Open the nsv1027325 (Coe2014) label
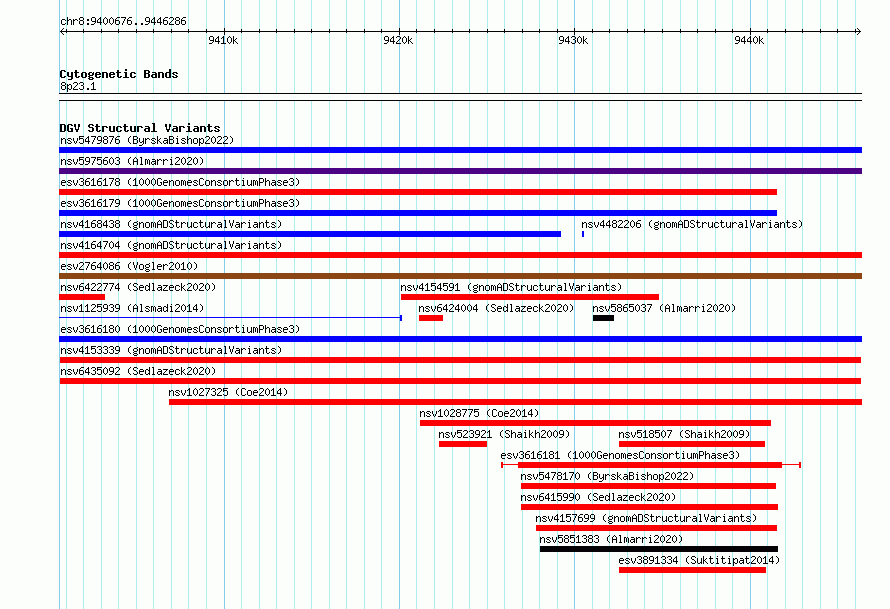 coord(228,392)
